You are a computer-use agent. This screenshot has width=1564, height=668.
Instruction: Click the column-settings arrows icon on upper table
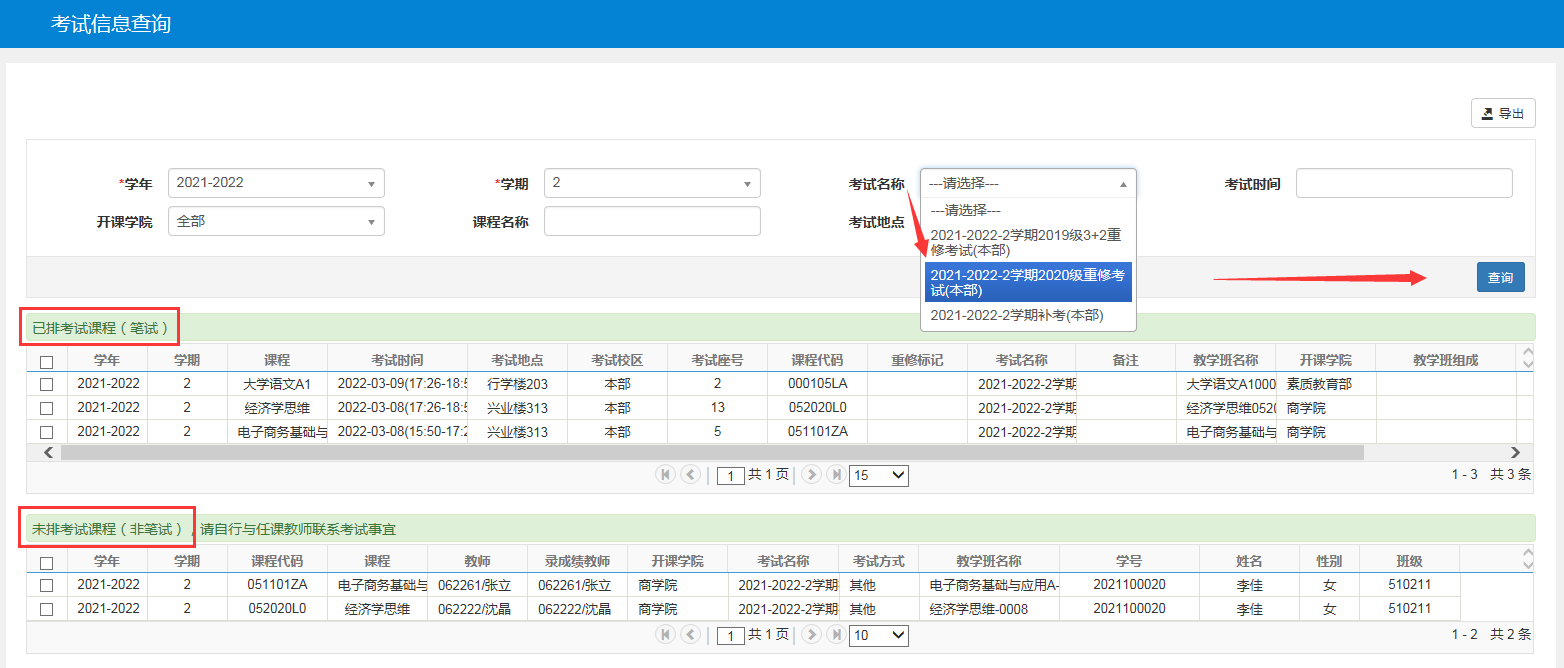(x=1526, y=359)
